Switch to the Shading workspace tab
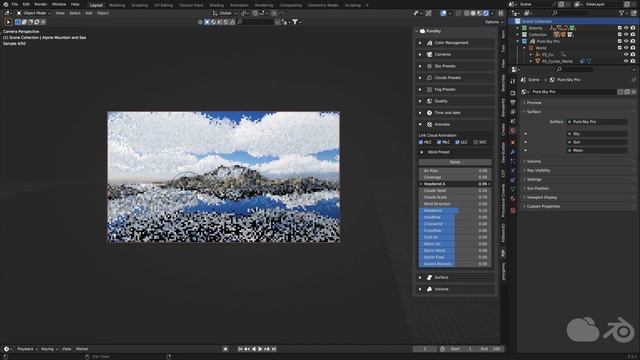 coord(216,5)
